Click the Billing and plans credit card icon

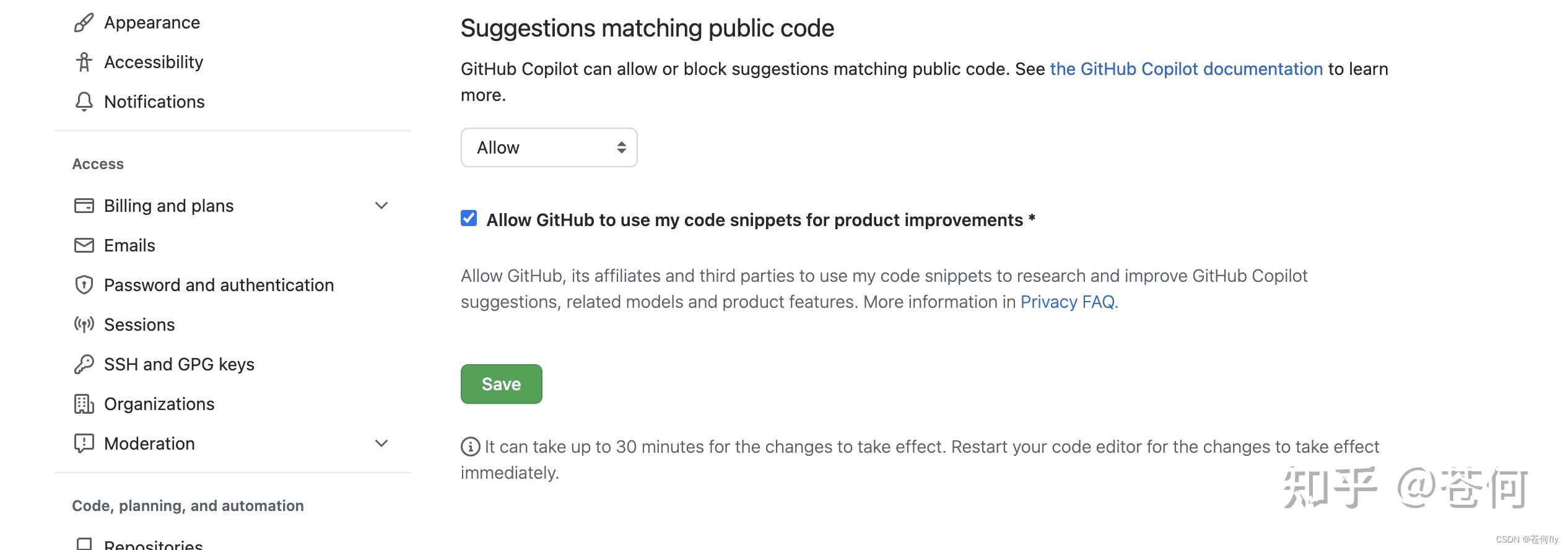tap(84, 205)
